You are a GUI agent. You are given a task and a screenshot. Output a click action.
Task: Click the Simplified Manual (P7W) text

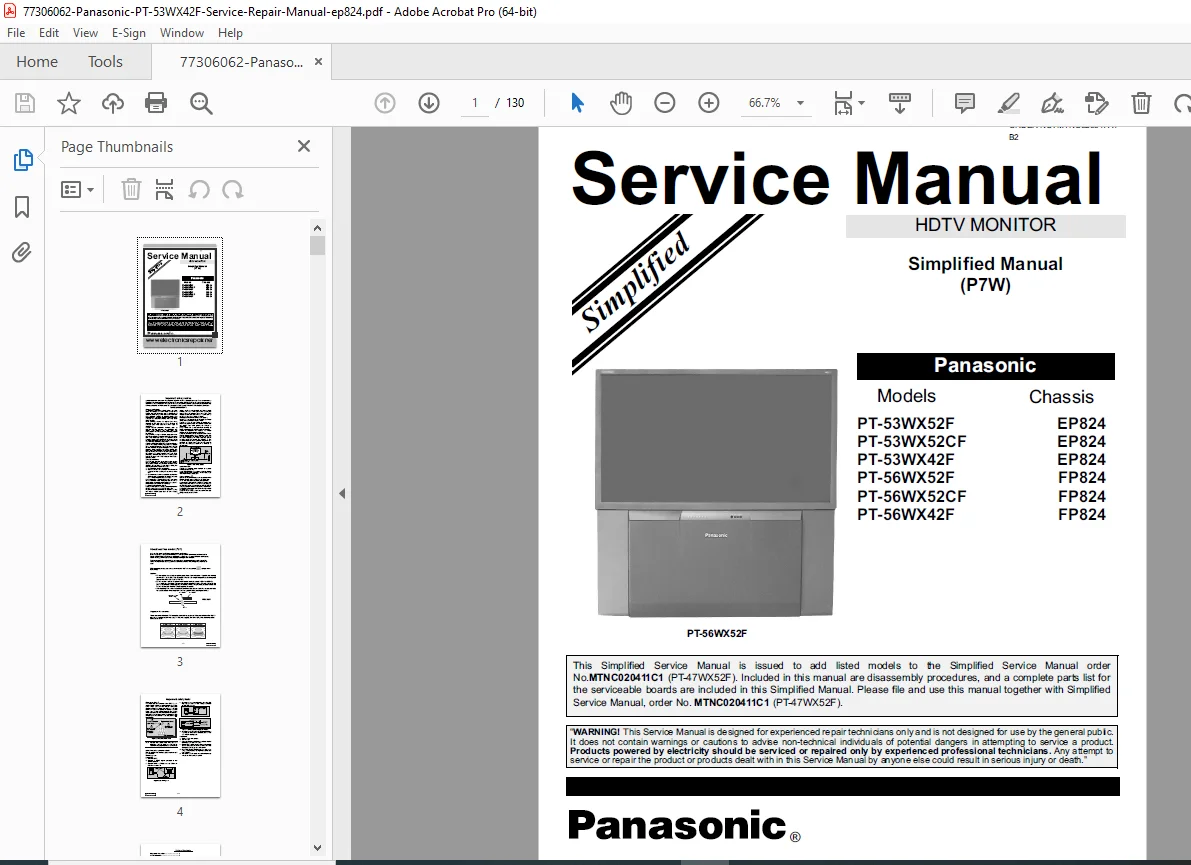[x=985, y=274]
